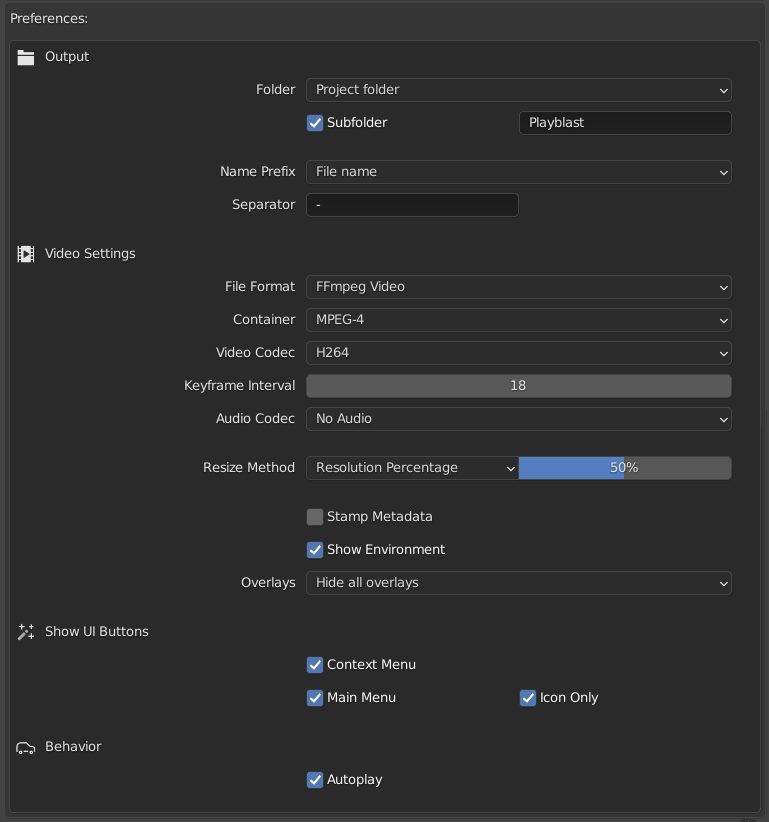Viewport: 769px width, 822px height.
Task: Click the Behavior heading text
Action: pos(73,747)
